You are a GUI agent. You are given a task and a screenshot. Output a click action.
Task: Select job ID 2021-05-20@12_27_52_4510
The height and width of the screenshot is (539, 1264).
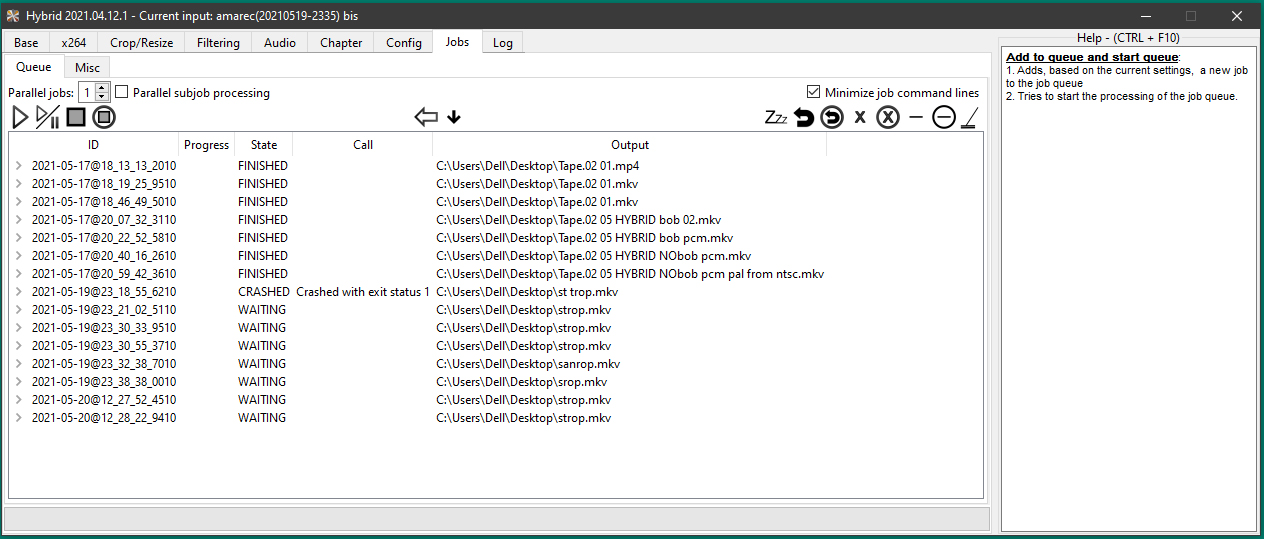click(104, 400)
